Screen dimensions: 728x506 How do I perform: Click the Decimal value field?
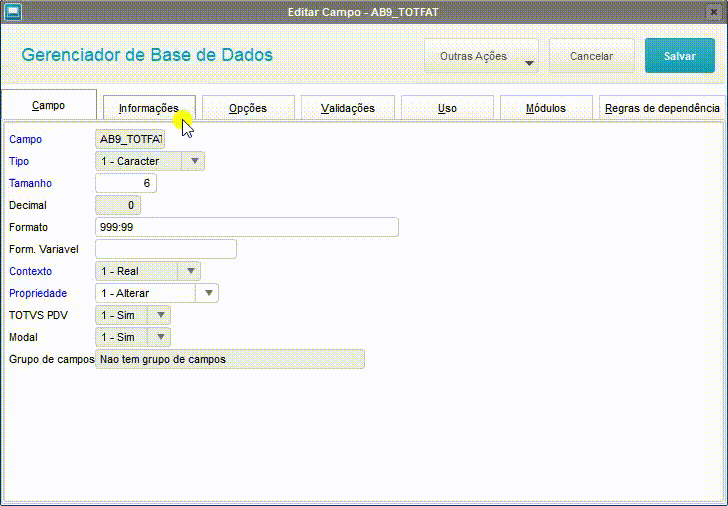click(118, 205)
